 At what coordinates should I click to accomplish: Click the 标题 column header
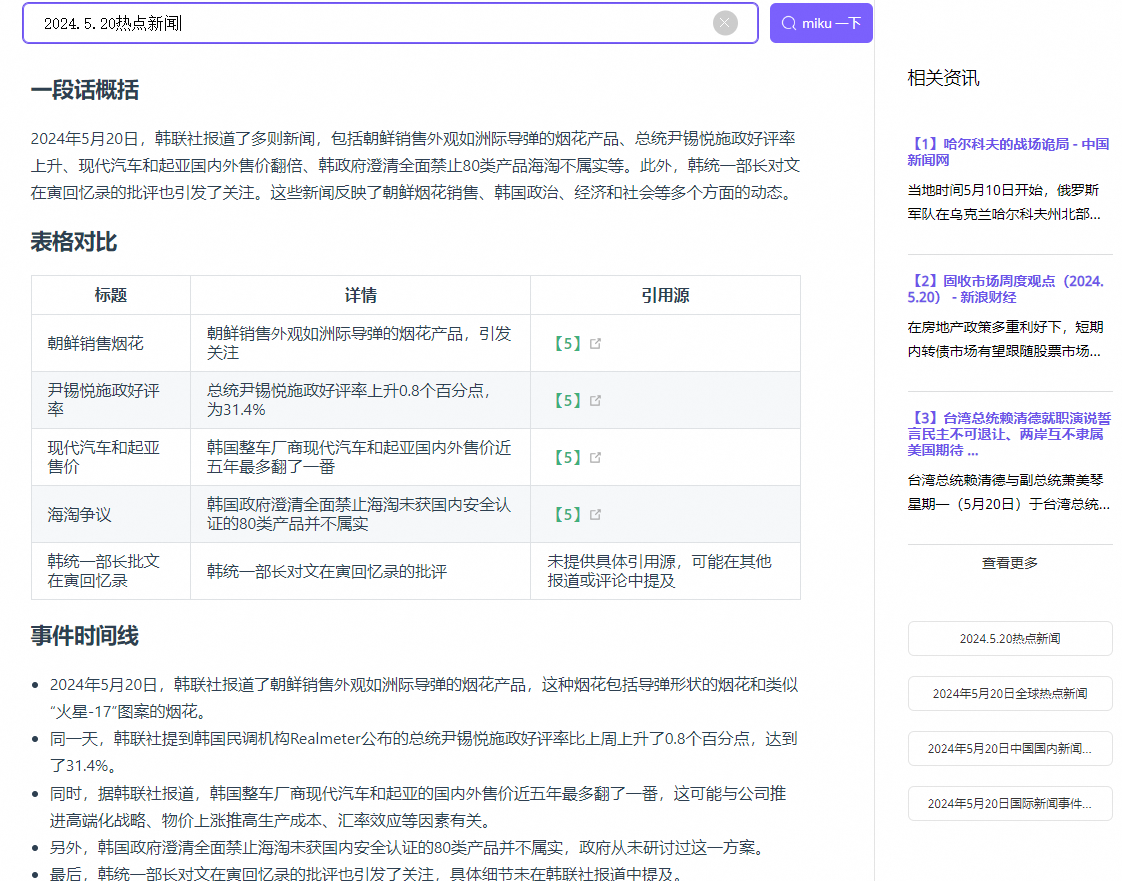[x=111, y=295]
